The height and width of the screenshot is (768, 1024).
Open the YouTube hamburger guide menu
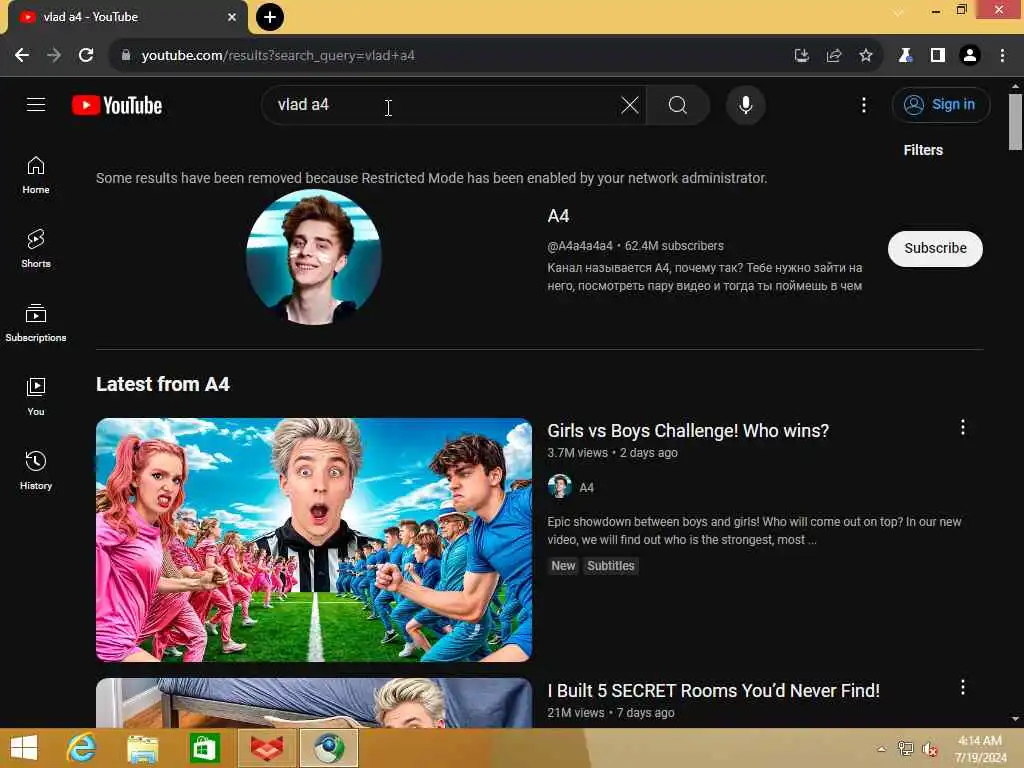36,104
